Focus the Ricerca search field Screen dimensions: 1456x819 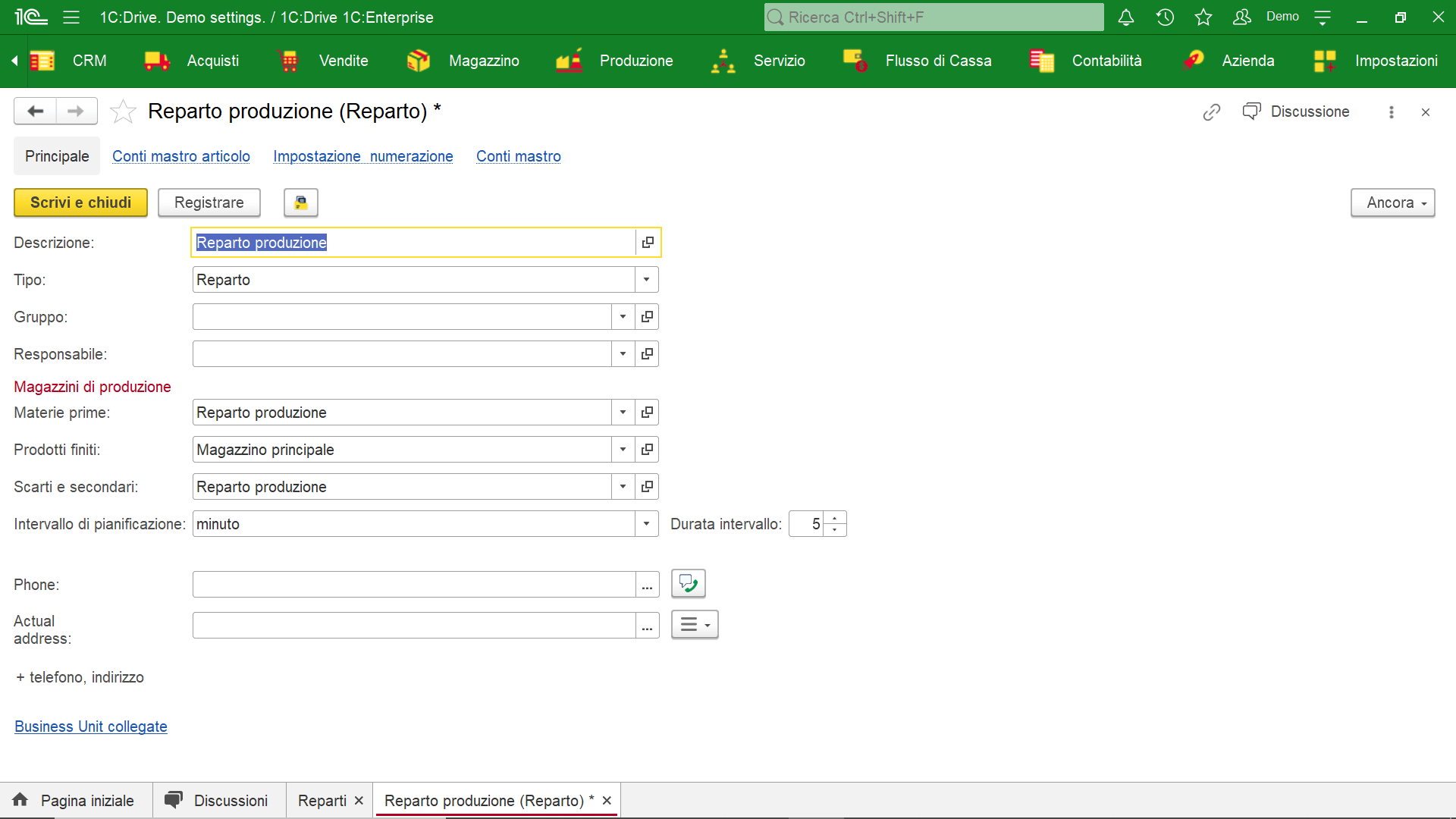click(x=934, y=17)
